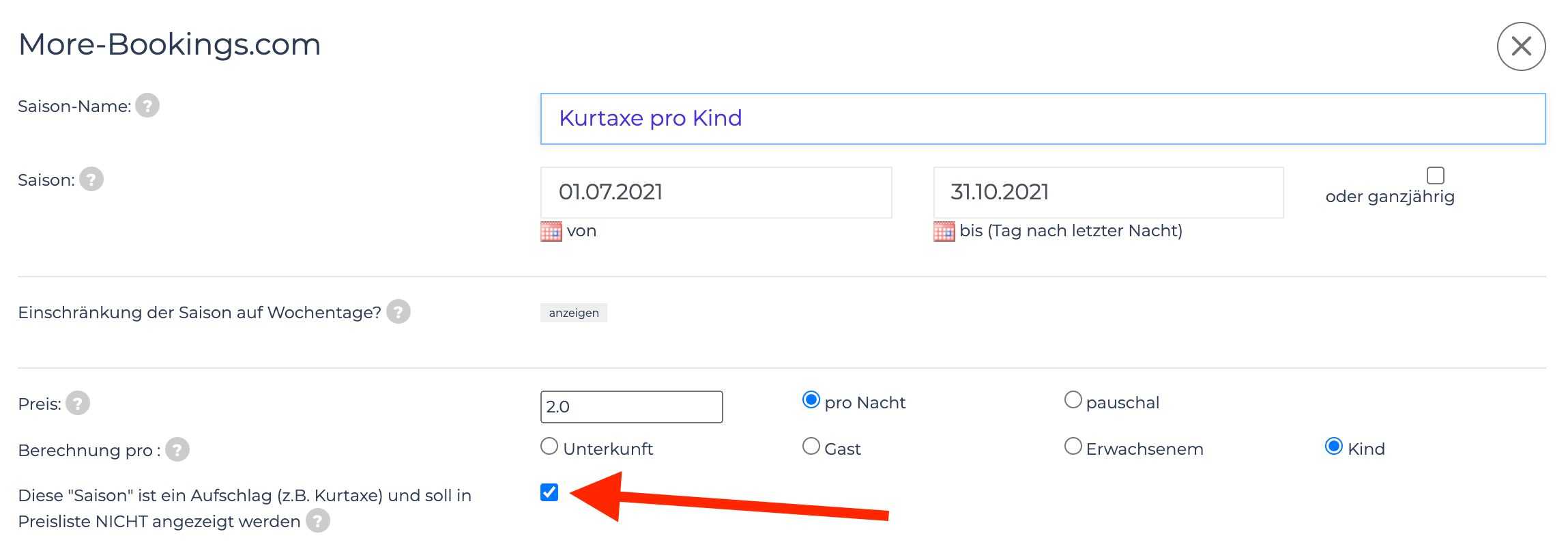
Task: Open the calendar picker for the bis date
Action: pyautogui.click(x=944, y=231)
